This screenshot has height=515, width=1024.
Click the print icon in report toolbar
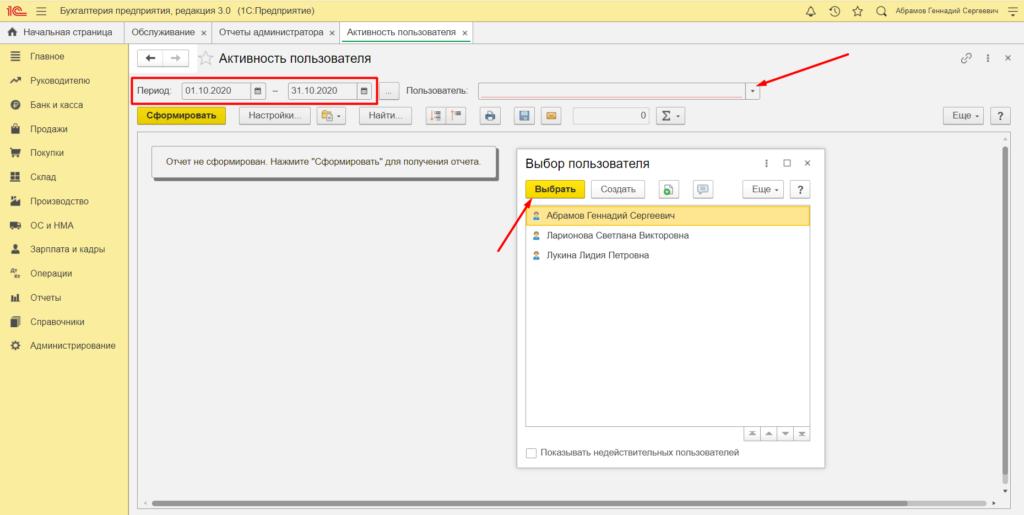pos(490,116)
